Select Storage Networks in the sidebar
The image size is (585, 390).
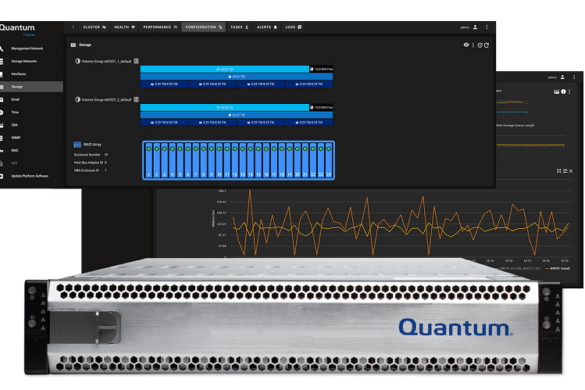pyautogui.click(x=31, y=61)
